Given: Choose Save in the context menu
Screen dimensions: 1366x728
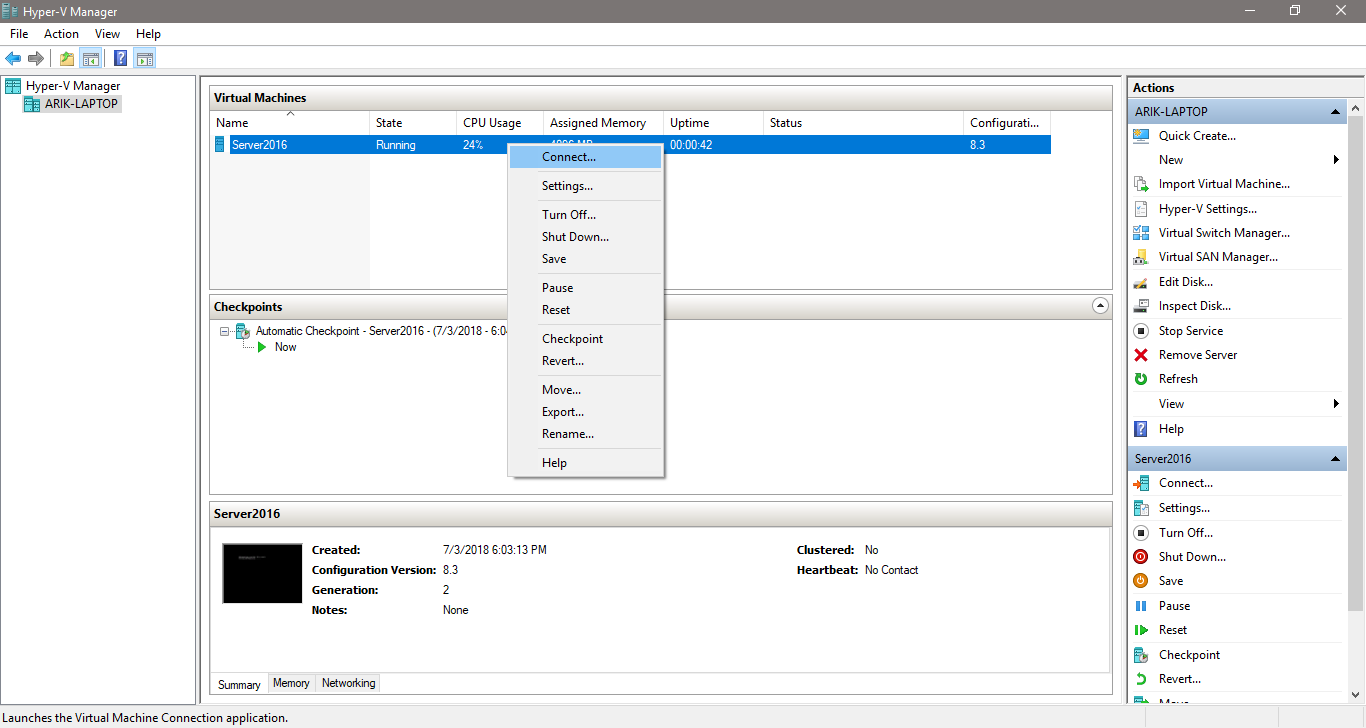Looking at the screenshot, I should click(x=585, y=259).
